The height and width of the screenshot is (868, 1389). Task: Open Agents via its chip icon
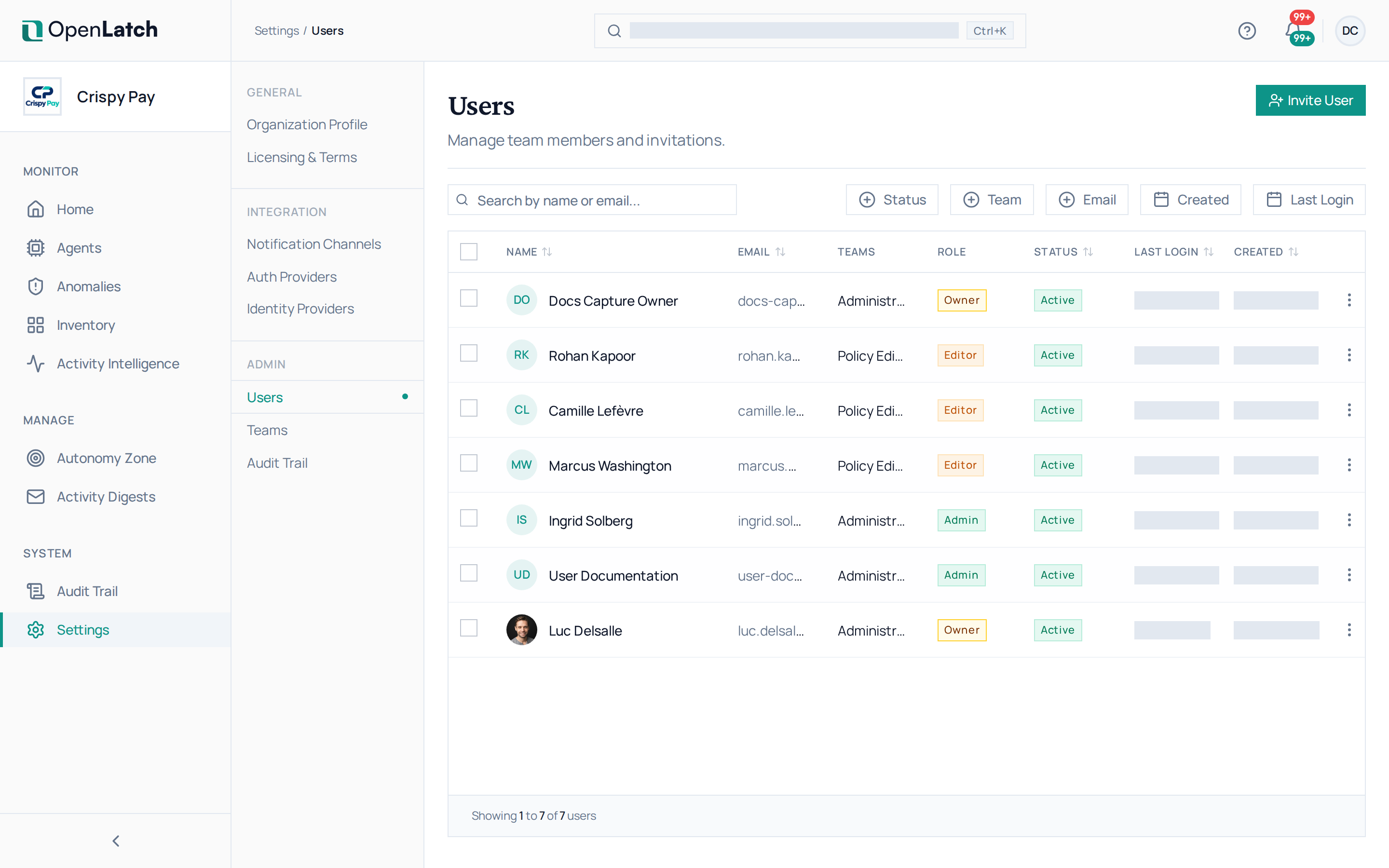pos(36,247)
